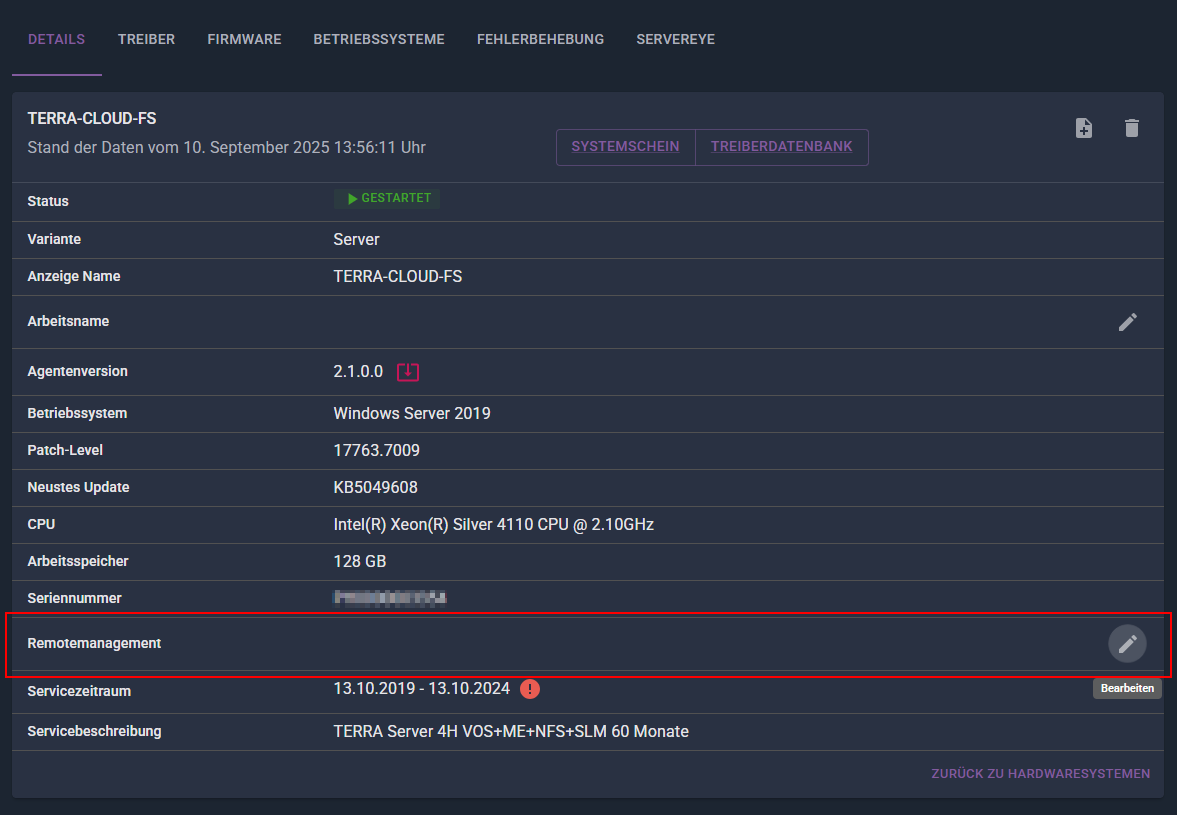Go to the Betriebssysteme tab
This screenshot has height=815, width=1177.
tap(379, 39)
